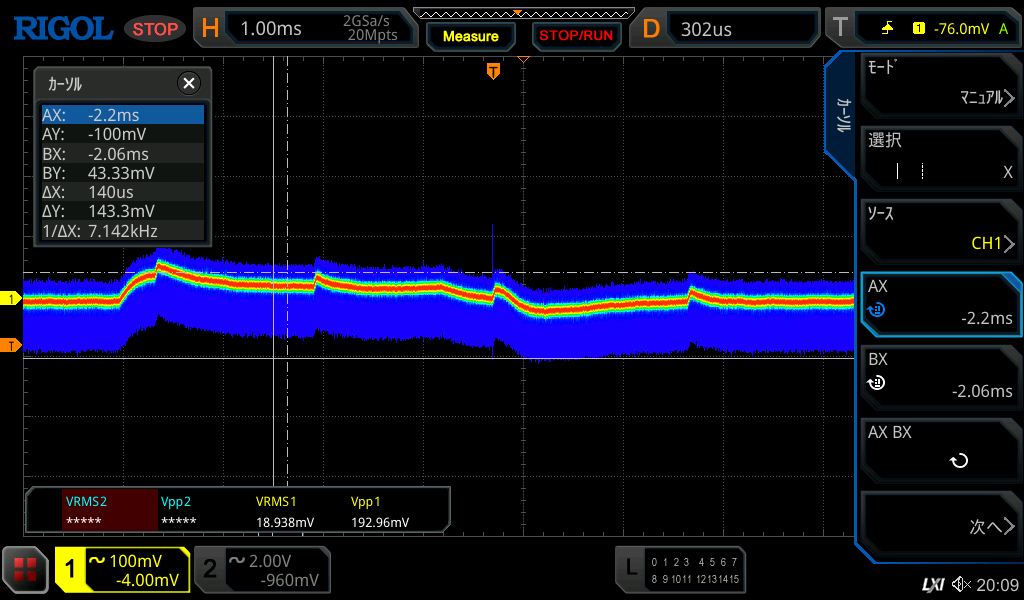Close the カーソル cursor readout panel
This screenshot has height=600, width=1024.
point(188,84)
